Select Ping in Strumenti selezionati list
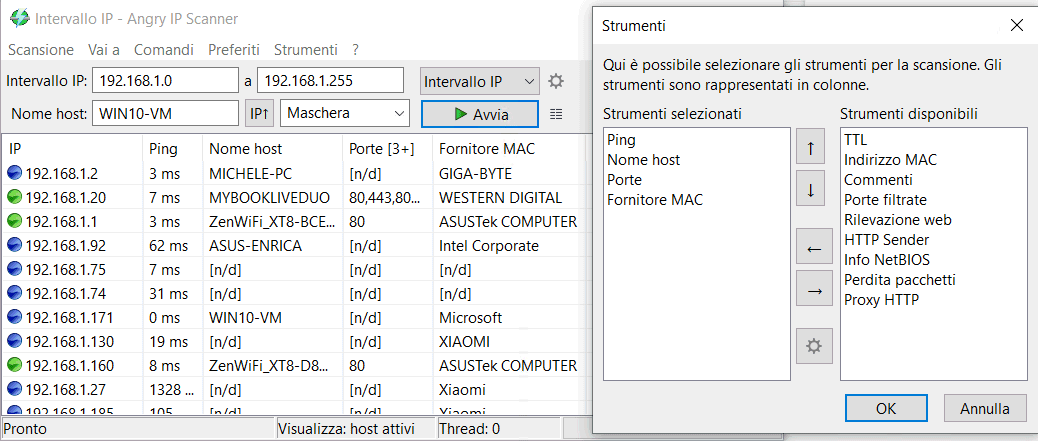1038x441 pixels. click(x=620, y=140)
